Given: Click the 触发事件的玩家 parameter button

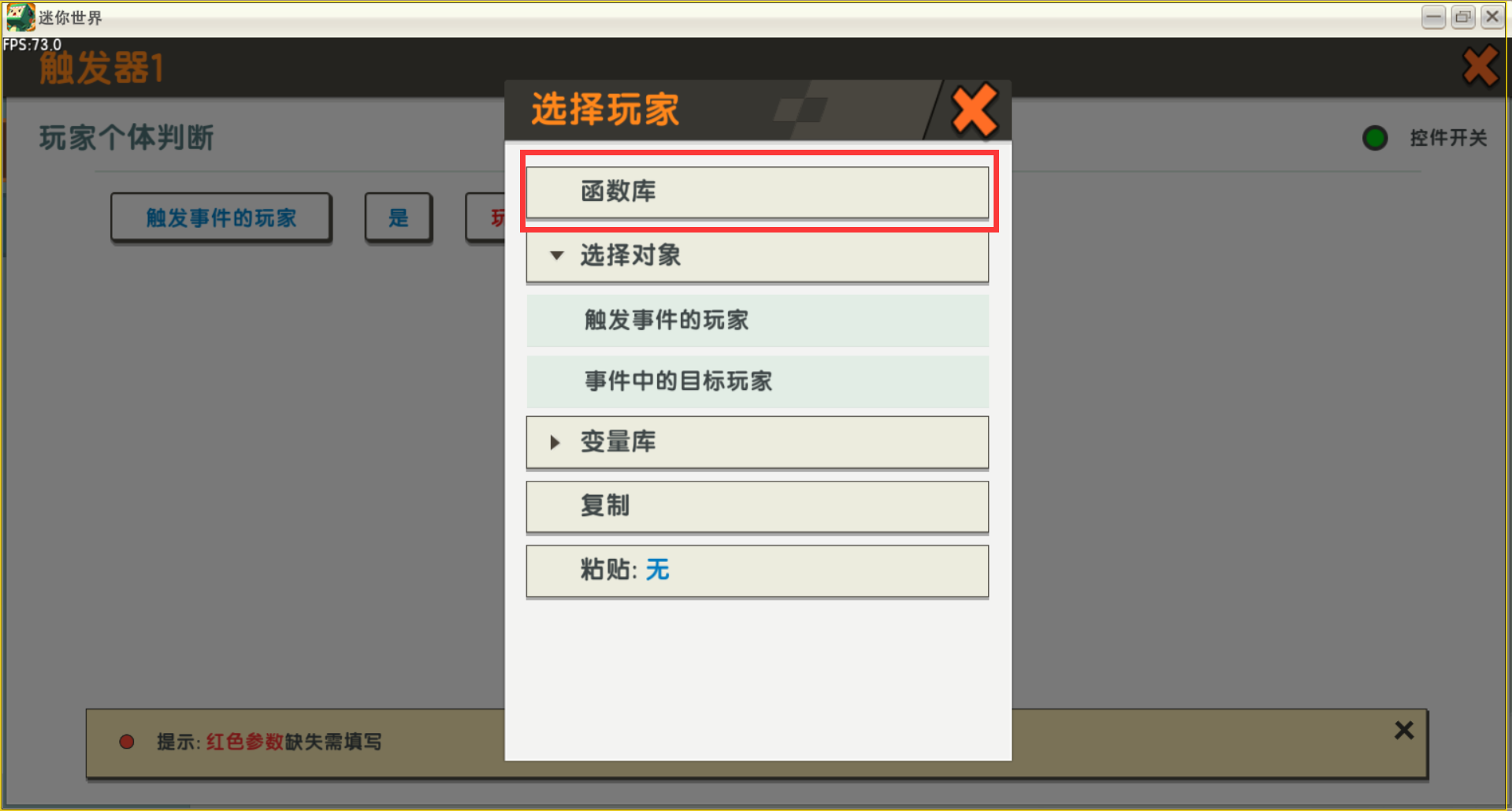Looking at the screenshot, I should pyautogui.click(x=221, y=218).
